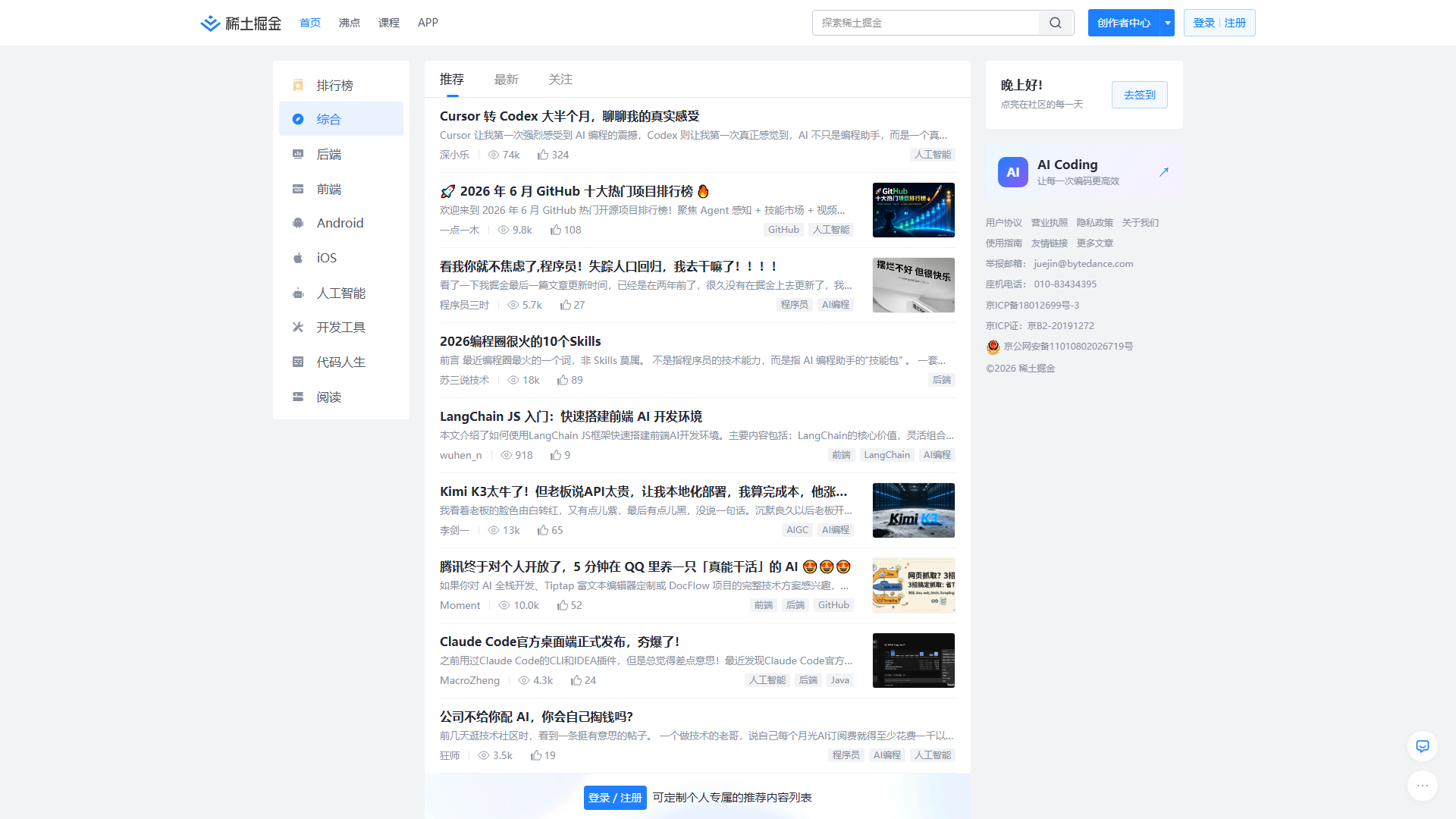Image resolution: width=1456 pixels, height=819 pixels.
Task: Open the feedback chat icon
Action: point(1423,746)
